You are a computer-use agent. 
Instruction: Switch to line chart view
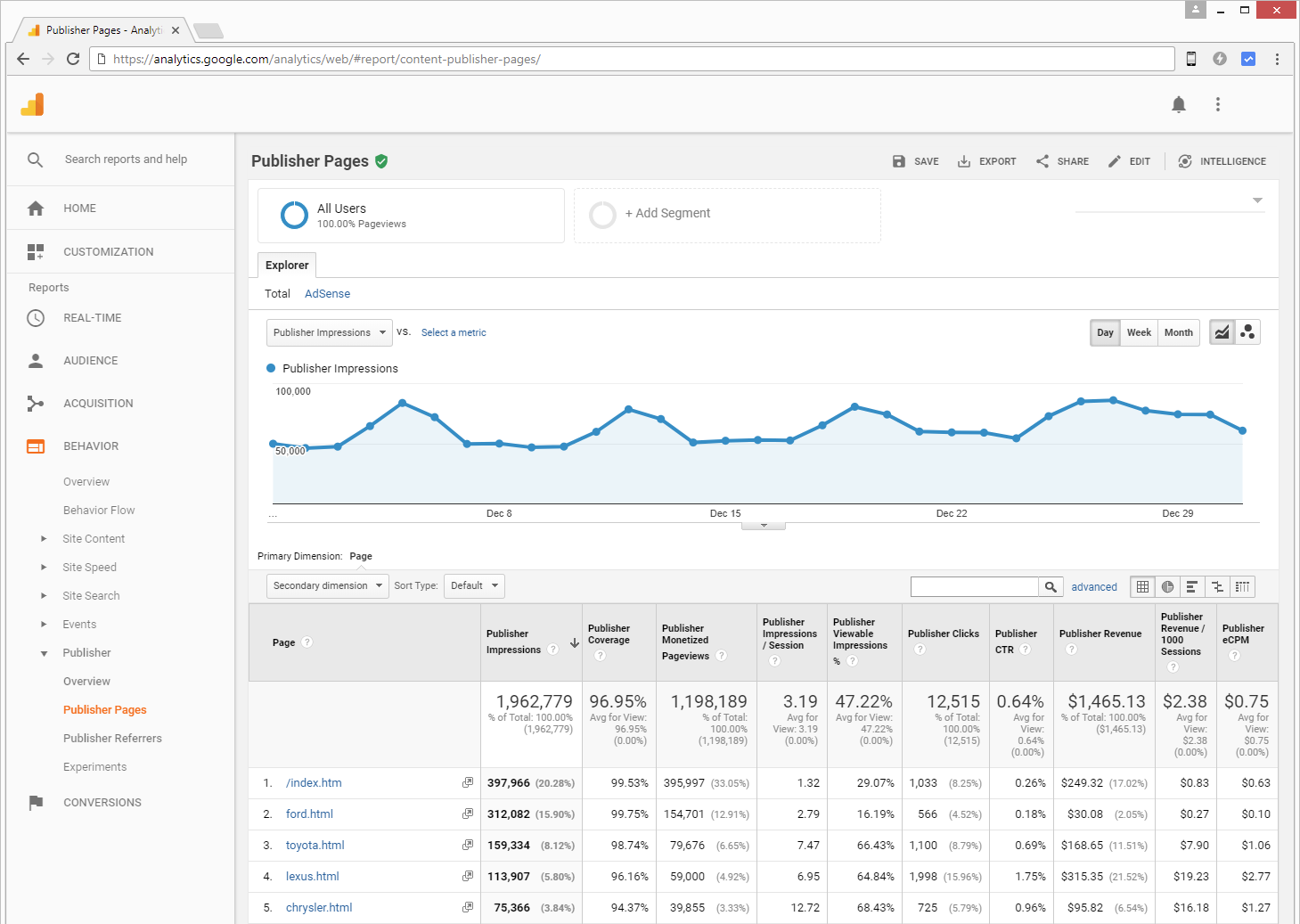pyautogui.click(x=1222, y=332)
